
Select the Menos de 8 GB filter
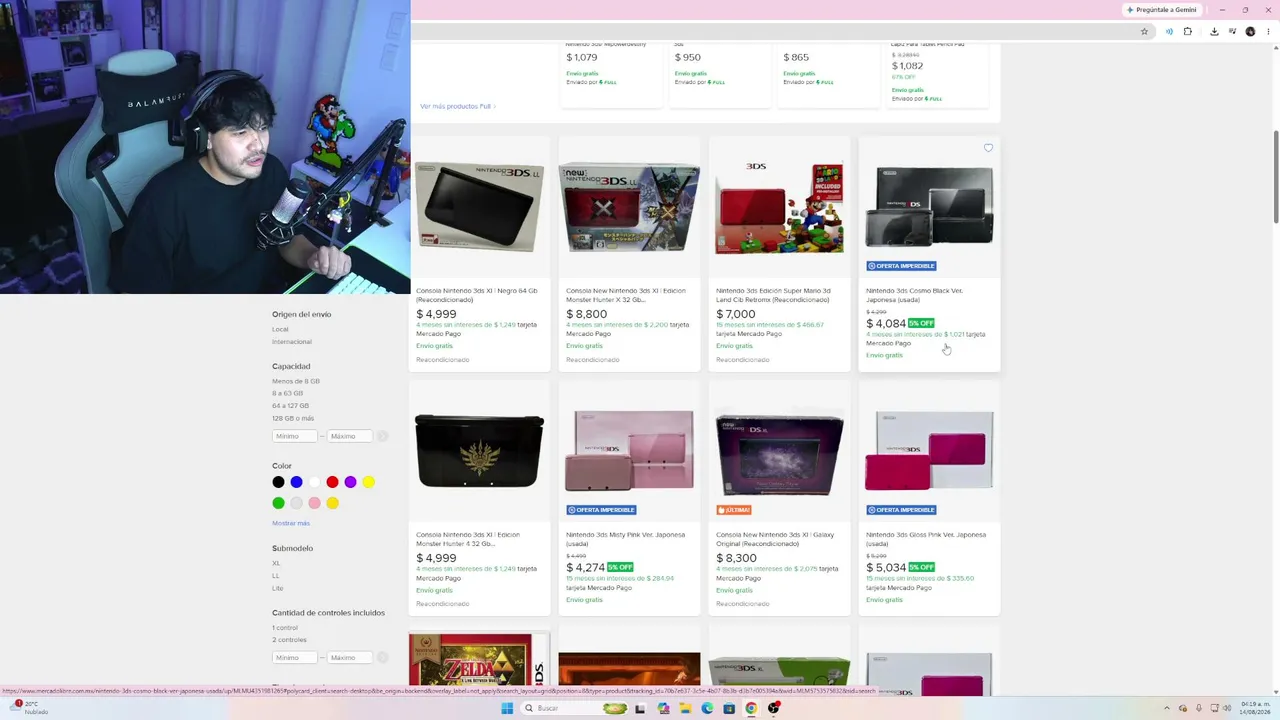click(296, 381)
